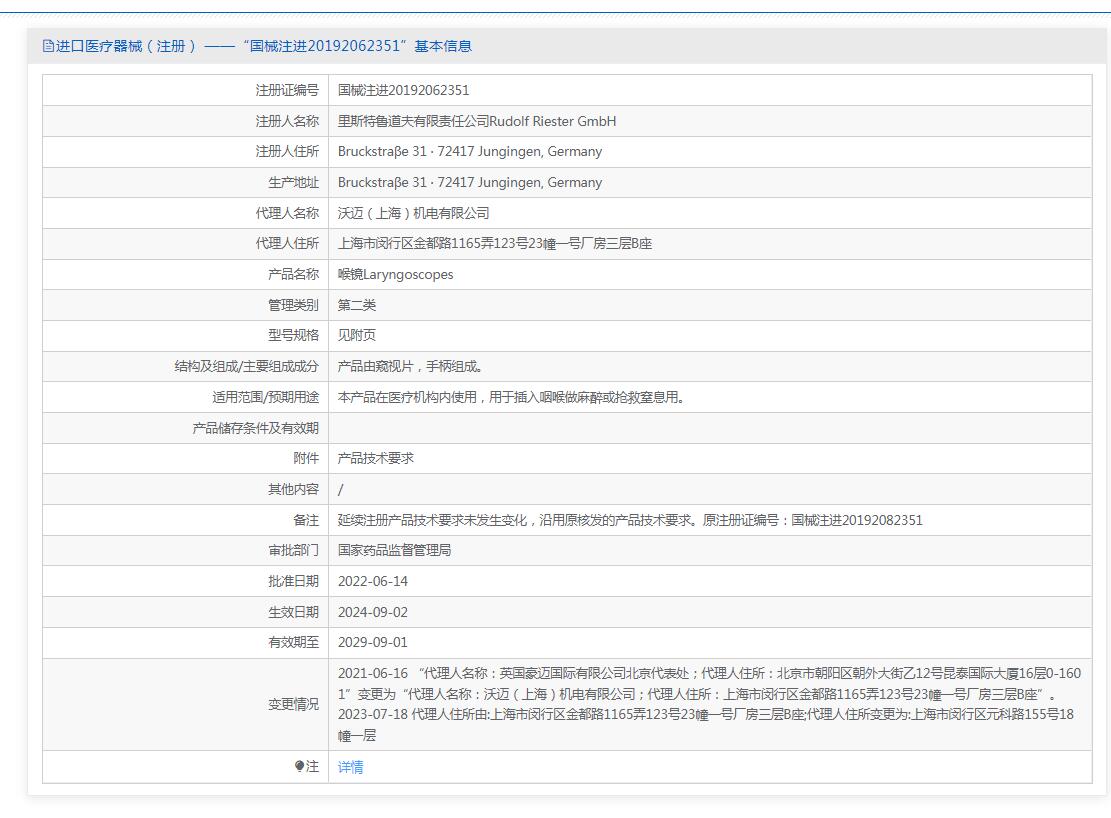
Task: Click the document icon in the header
Action: 48,46
